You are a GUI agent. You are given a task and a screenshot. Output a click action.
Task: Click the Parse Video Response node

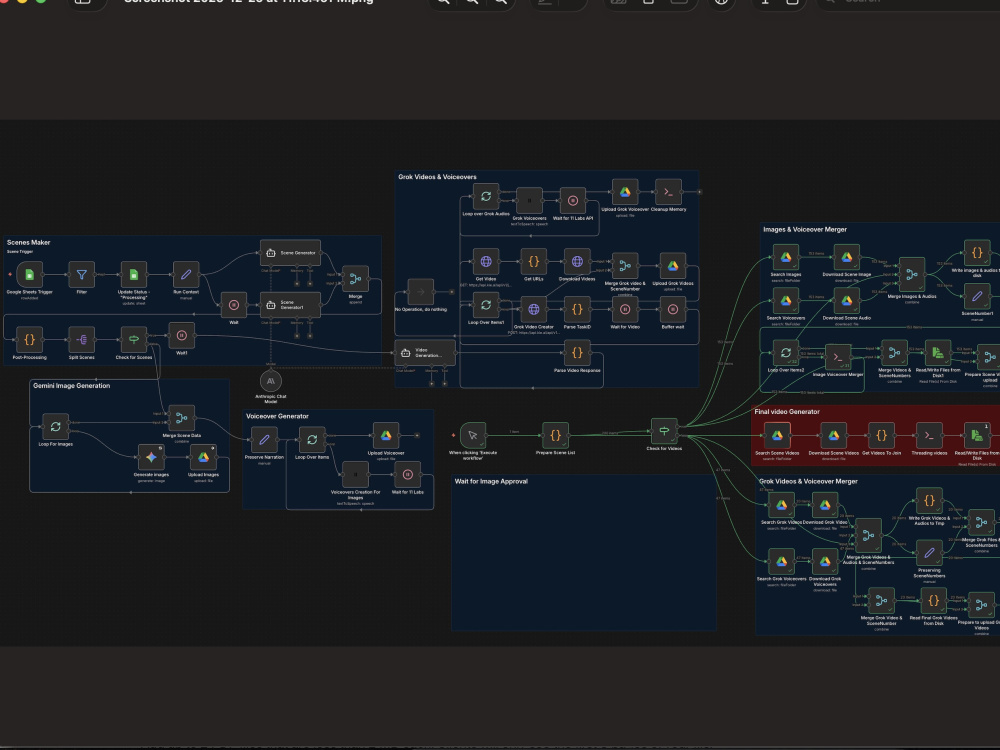(x=577, y=352)
